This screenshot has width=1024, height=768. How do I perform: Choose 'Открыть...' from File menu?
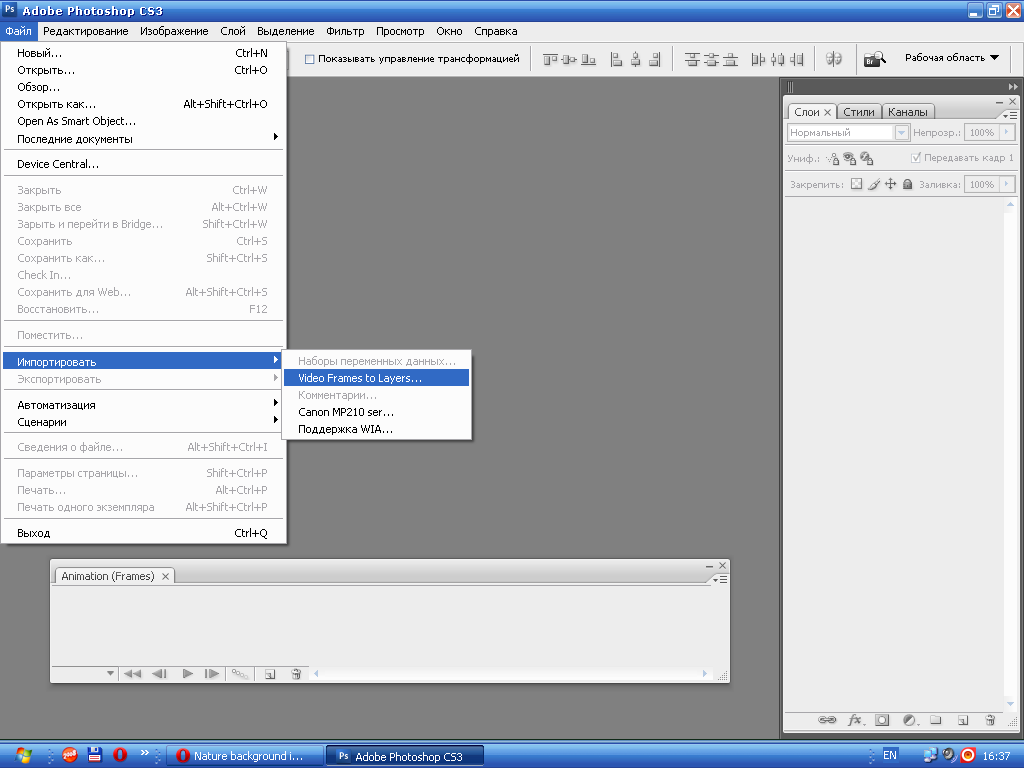[x=143, y=70]
